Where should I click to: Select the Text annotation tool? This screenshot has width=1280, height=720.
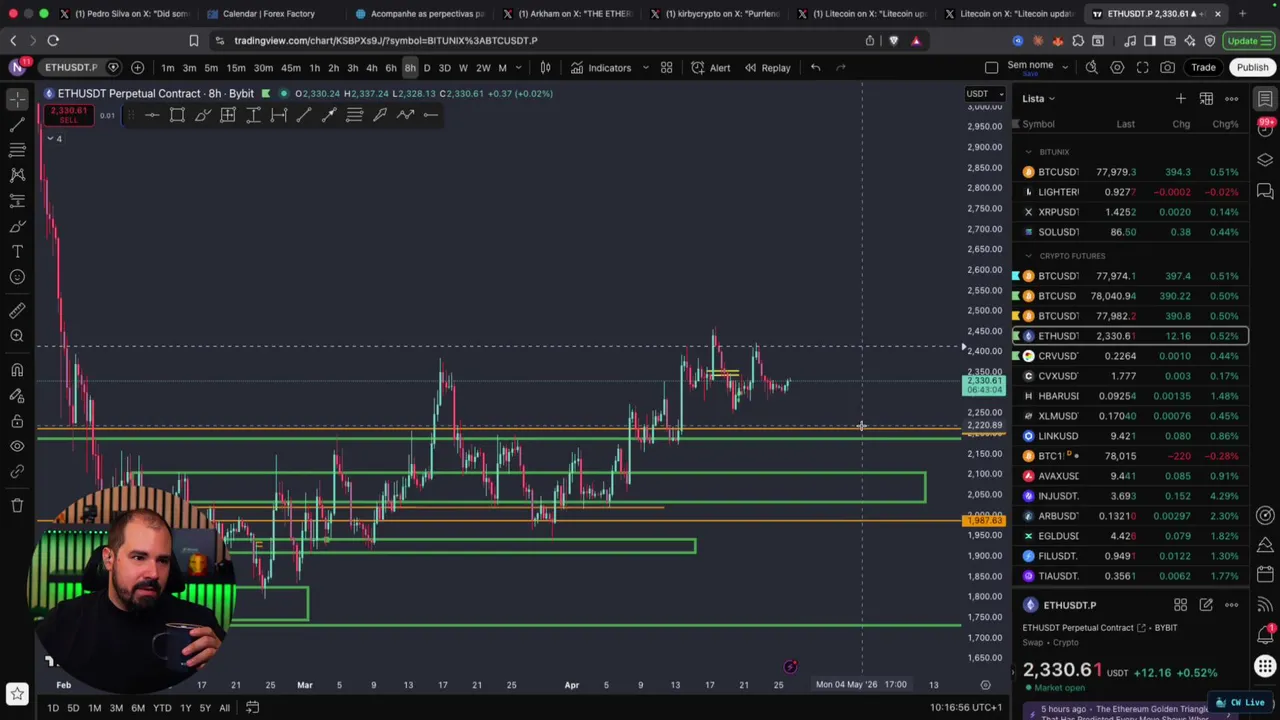17,251
